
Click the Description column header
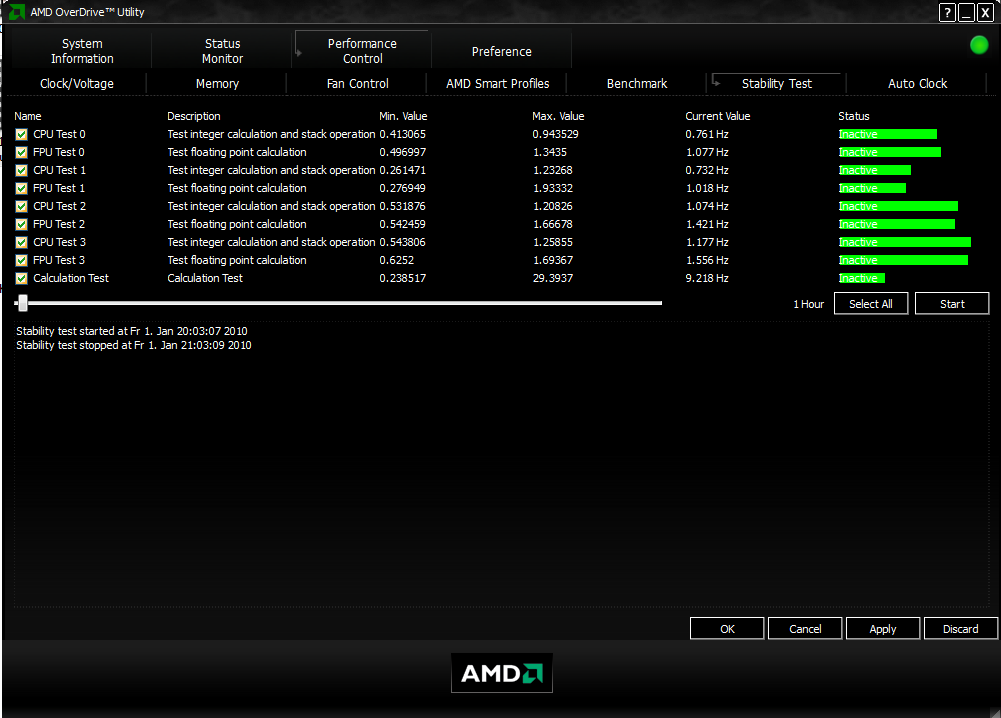pos(194,116)
